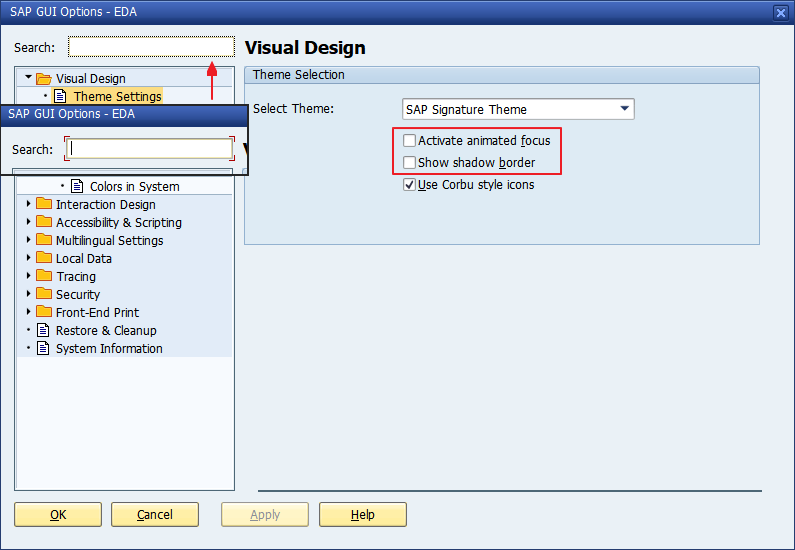Select Security tree label
The height and width of the screenshot is (550, 795).
coord(78,295)
